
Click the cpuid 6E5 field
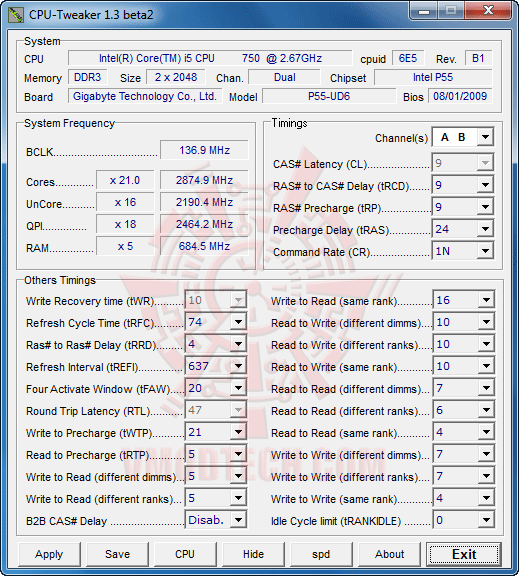pyautogui.click(x=408, y=58)
